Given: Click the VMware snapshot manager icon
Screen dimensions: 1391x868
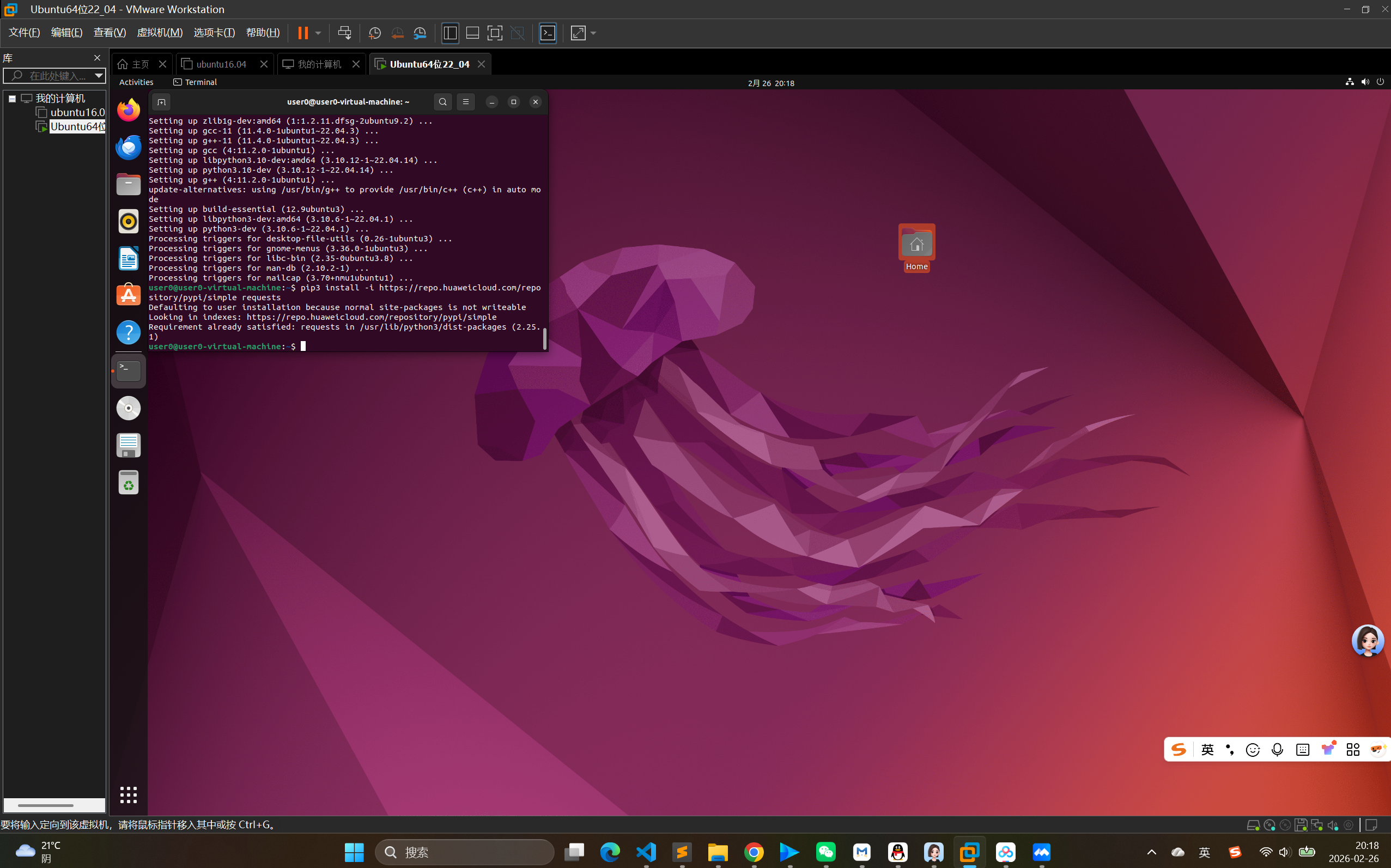Looking at the screenshot, I should (420, 33).
